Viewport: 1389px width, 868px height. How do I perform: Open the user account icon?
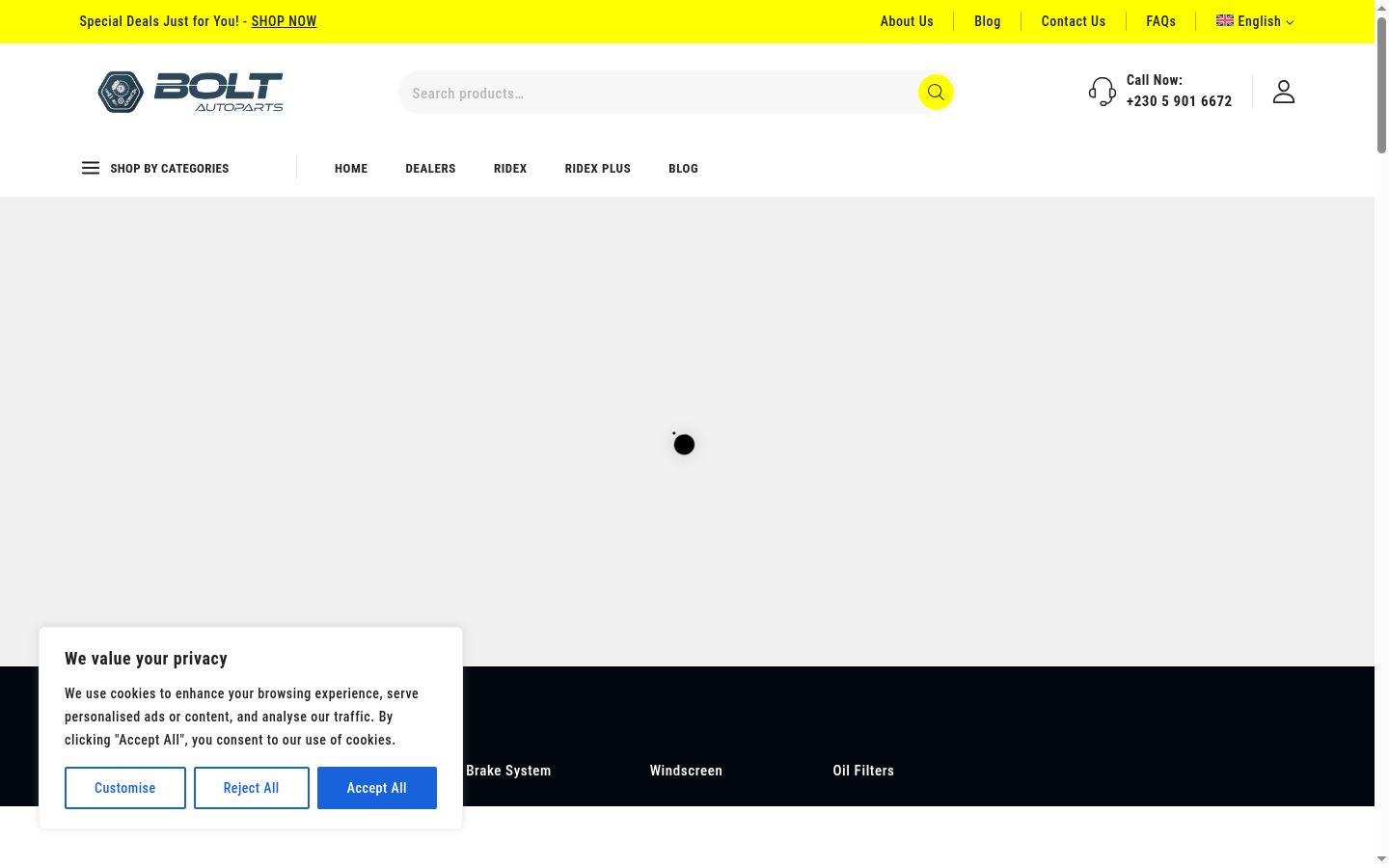[x=1284, y=92]
